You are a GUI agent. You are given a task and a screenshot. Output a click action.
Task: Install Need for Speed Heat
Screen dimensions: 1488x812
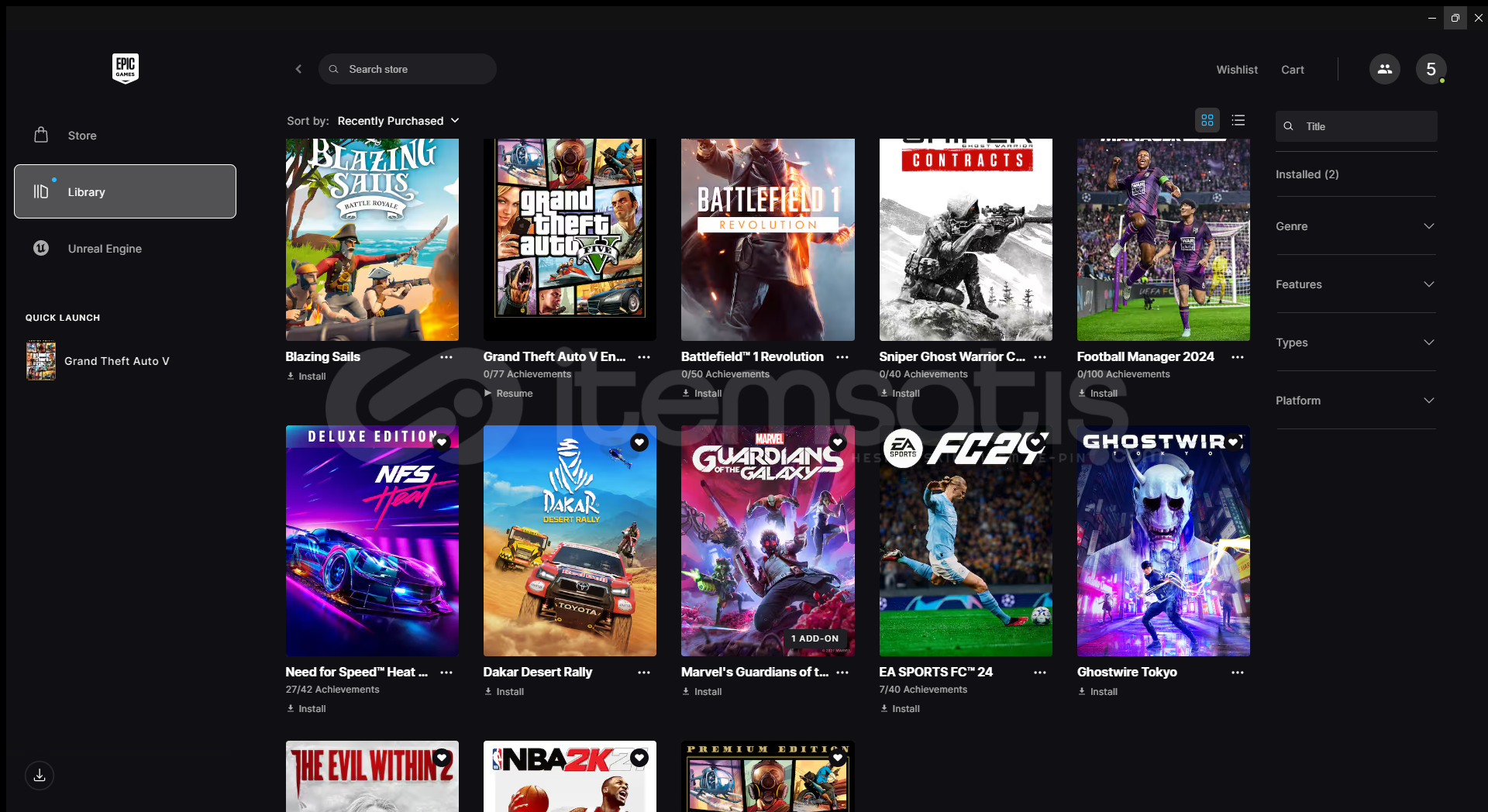(x=307, y=709)
